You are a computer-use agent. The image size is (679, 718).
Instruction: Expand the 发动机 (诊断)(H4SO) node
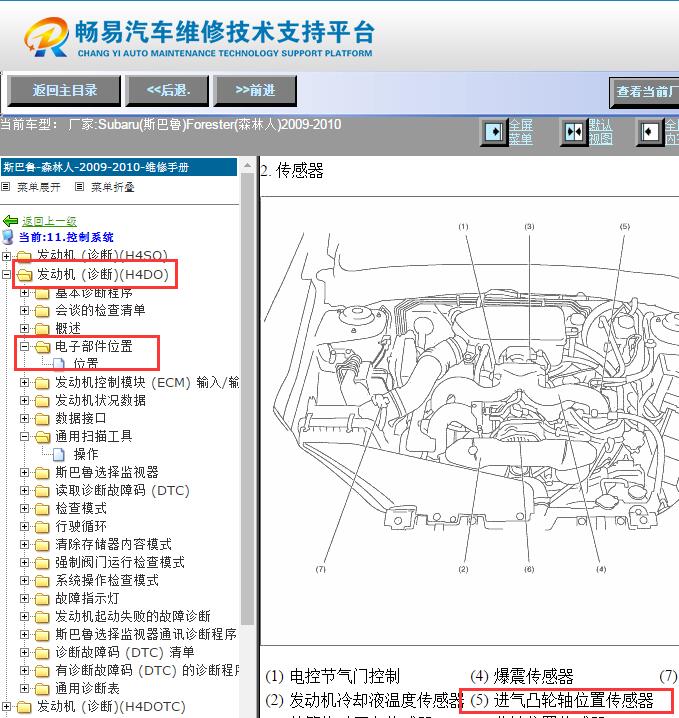(6, 256)
